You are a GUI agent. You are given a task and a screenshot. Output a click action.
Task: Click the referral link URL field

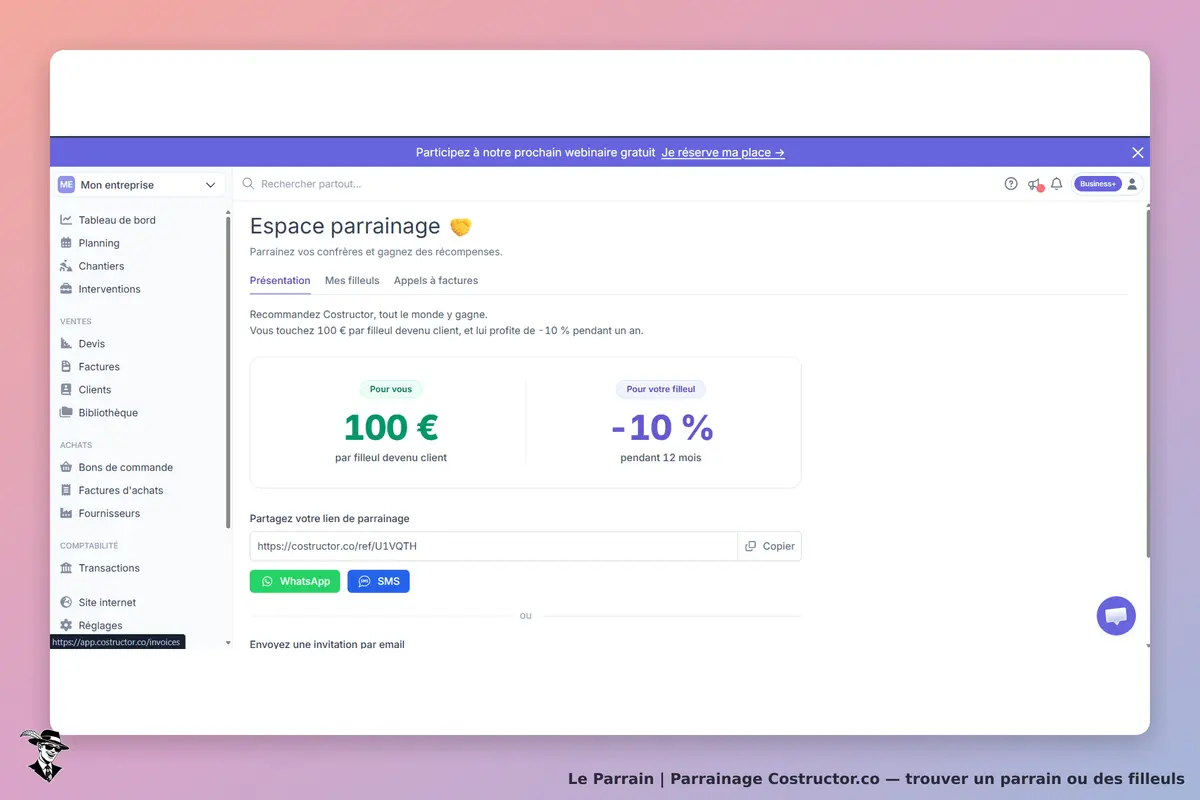(x=493, y=546)
